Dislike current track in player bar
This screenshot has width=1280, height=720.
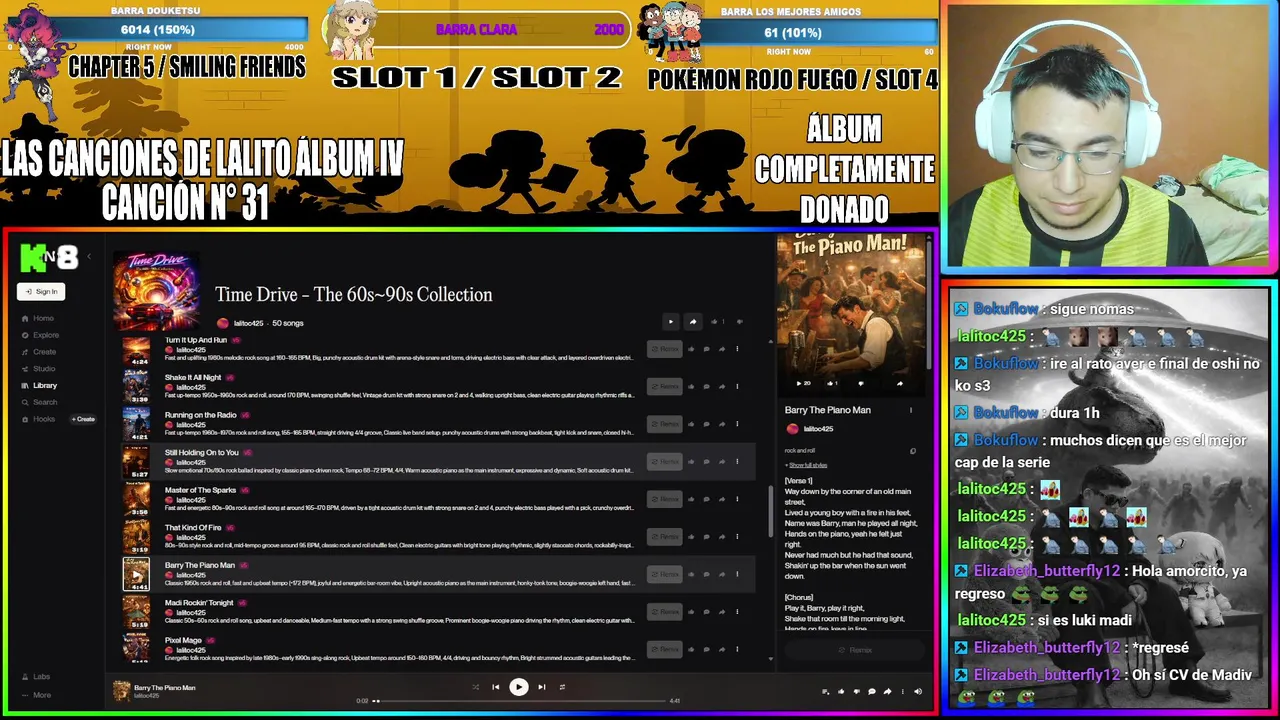[x=856, y=691]
